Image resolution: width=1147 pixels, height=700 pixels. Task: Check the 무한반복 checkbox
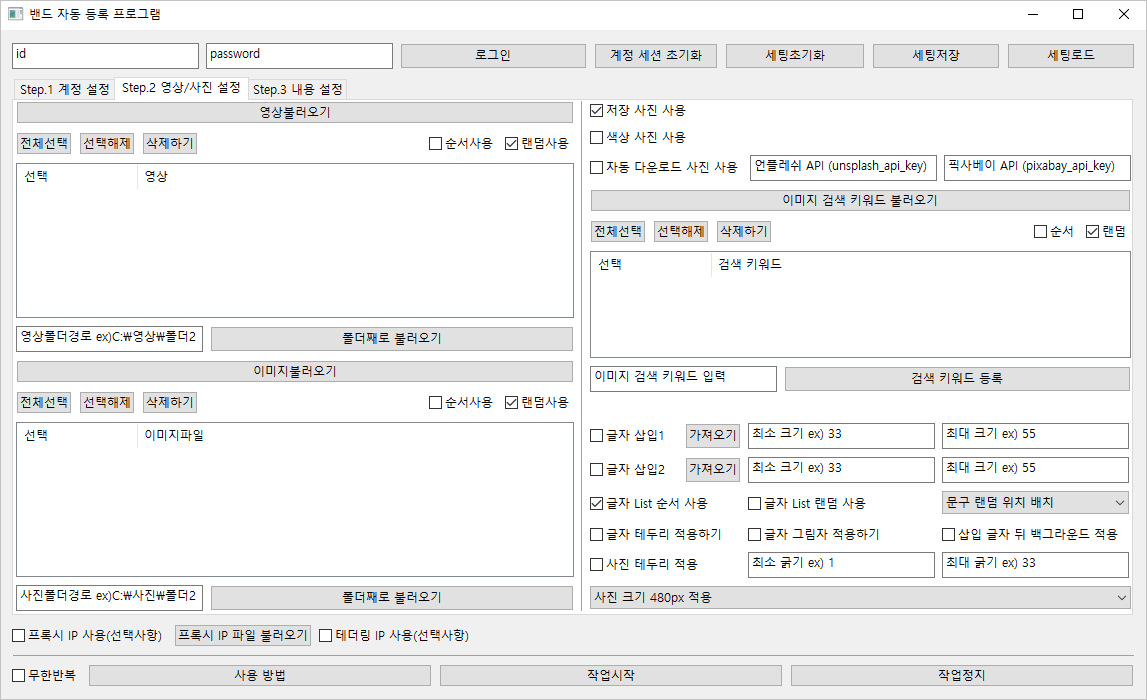pos(18,675)
